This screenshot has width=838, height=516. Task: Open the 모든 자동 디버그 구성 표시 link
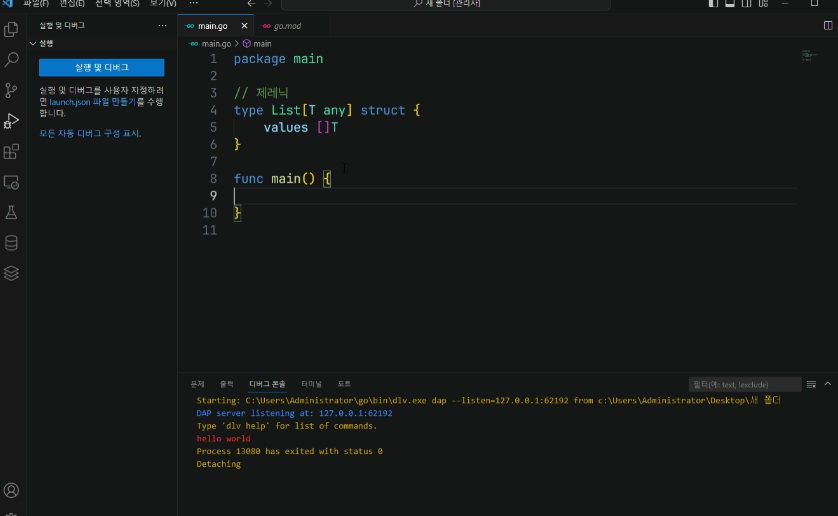pyautogui.click(x=90, y=133)
